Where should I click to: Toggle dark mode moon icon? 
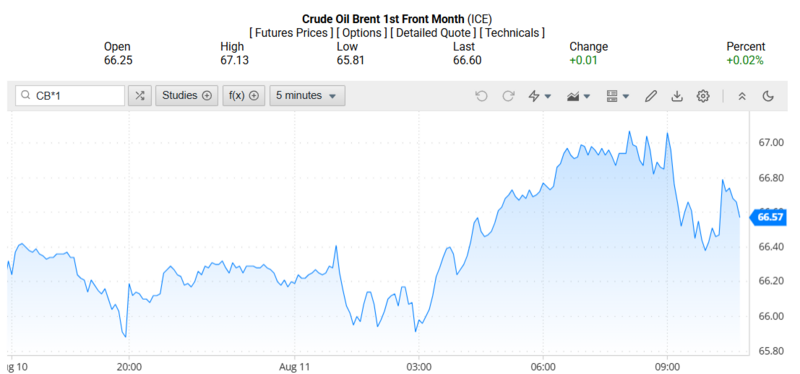[768, 96]
